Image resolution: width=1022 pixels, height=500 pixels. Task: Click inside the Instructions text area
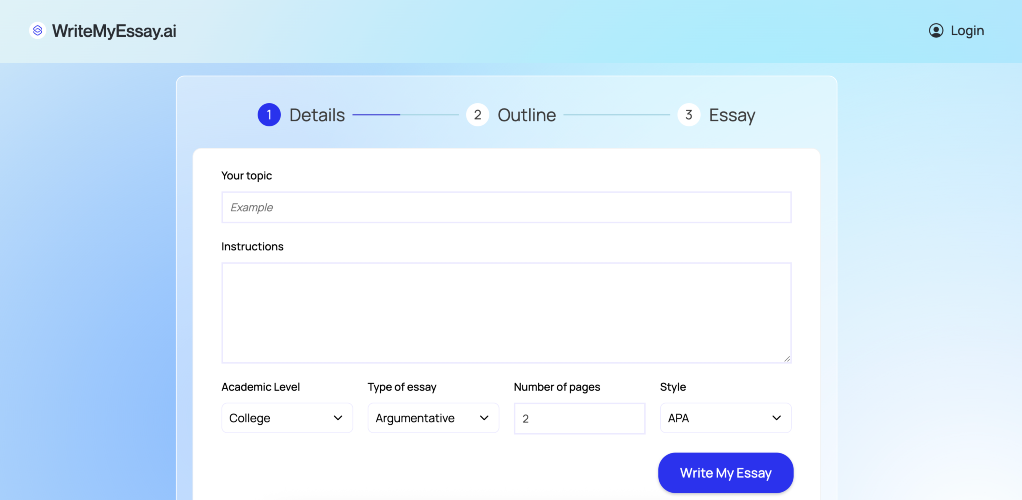point(506,313)
